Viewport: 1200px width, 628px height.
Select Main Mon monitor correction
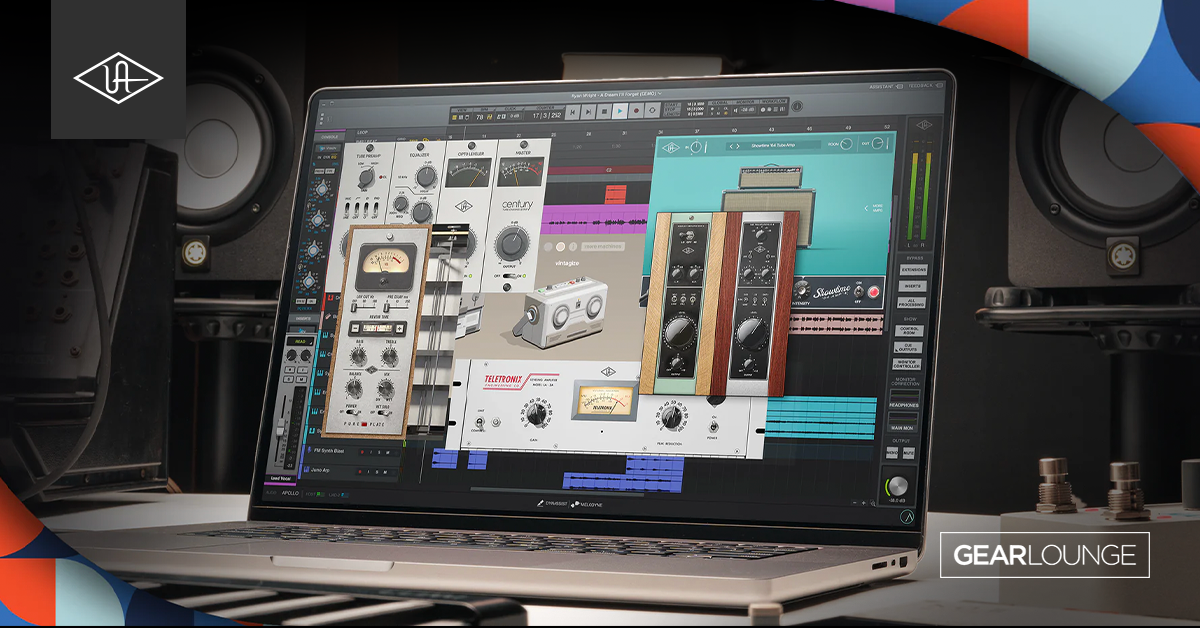pos(904,424)
